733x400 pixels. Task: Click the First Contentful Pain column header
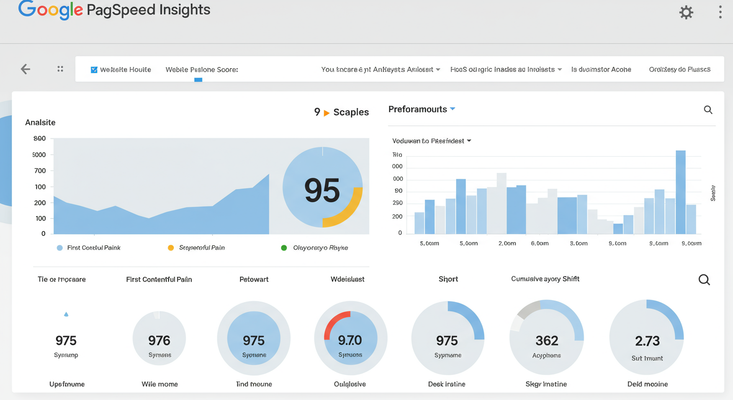tap(159, 279)
